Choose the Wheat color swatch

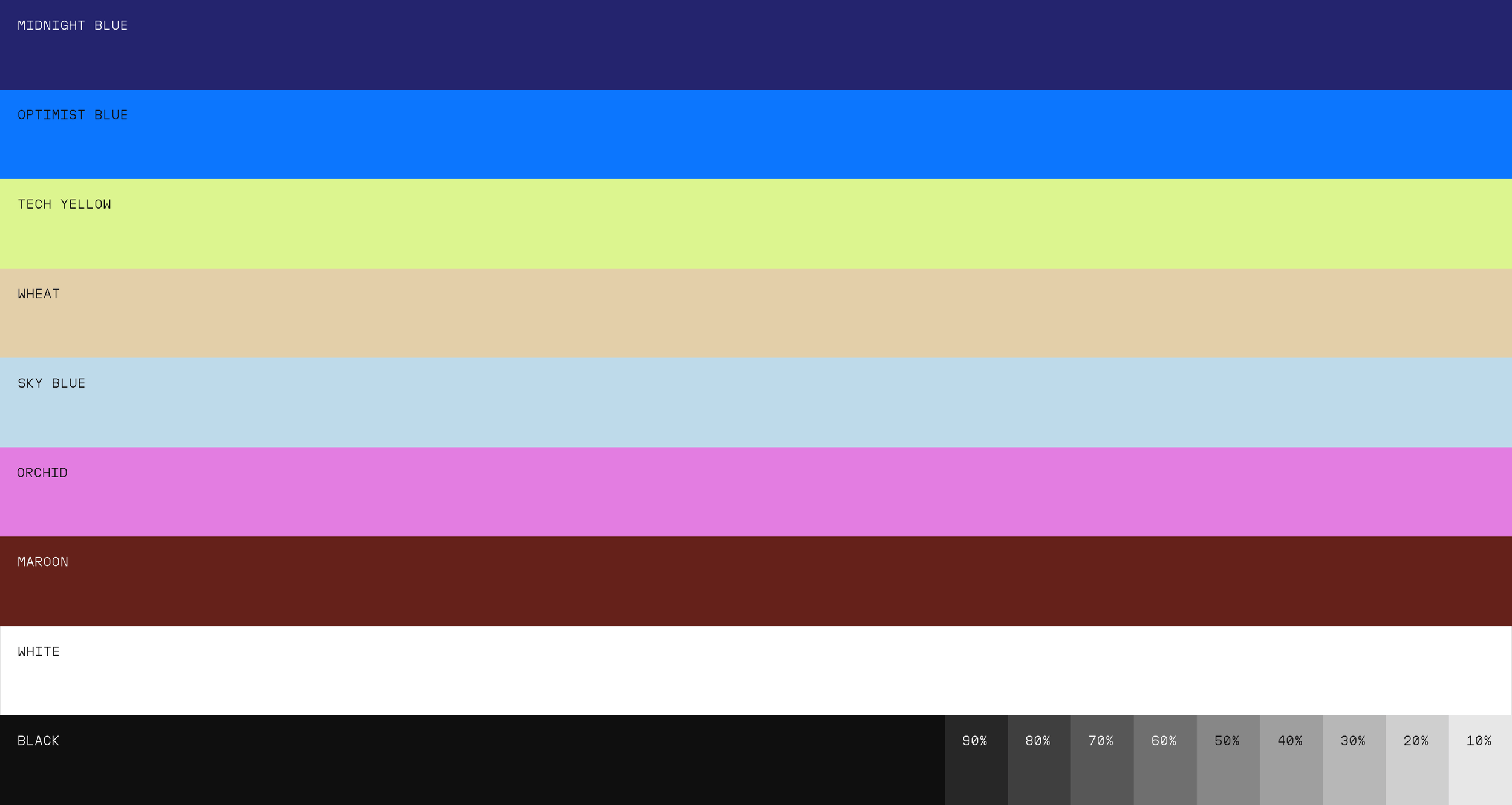coord(756,313)
